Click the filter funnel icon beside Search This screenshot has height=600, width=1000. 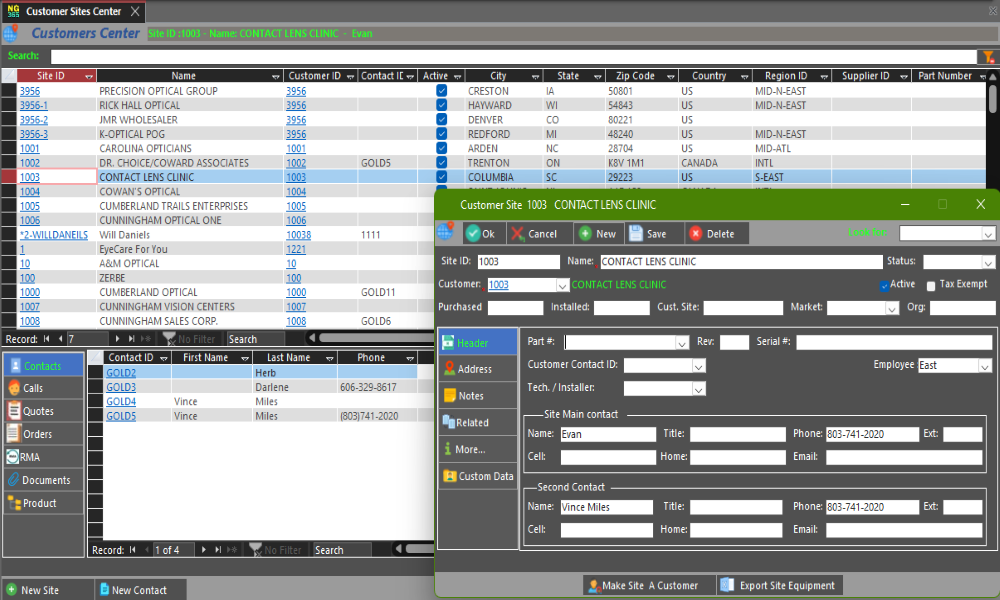988,57
